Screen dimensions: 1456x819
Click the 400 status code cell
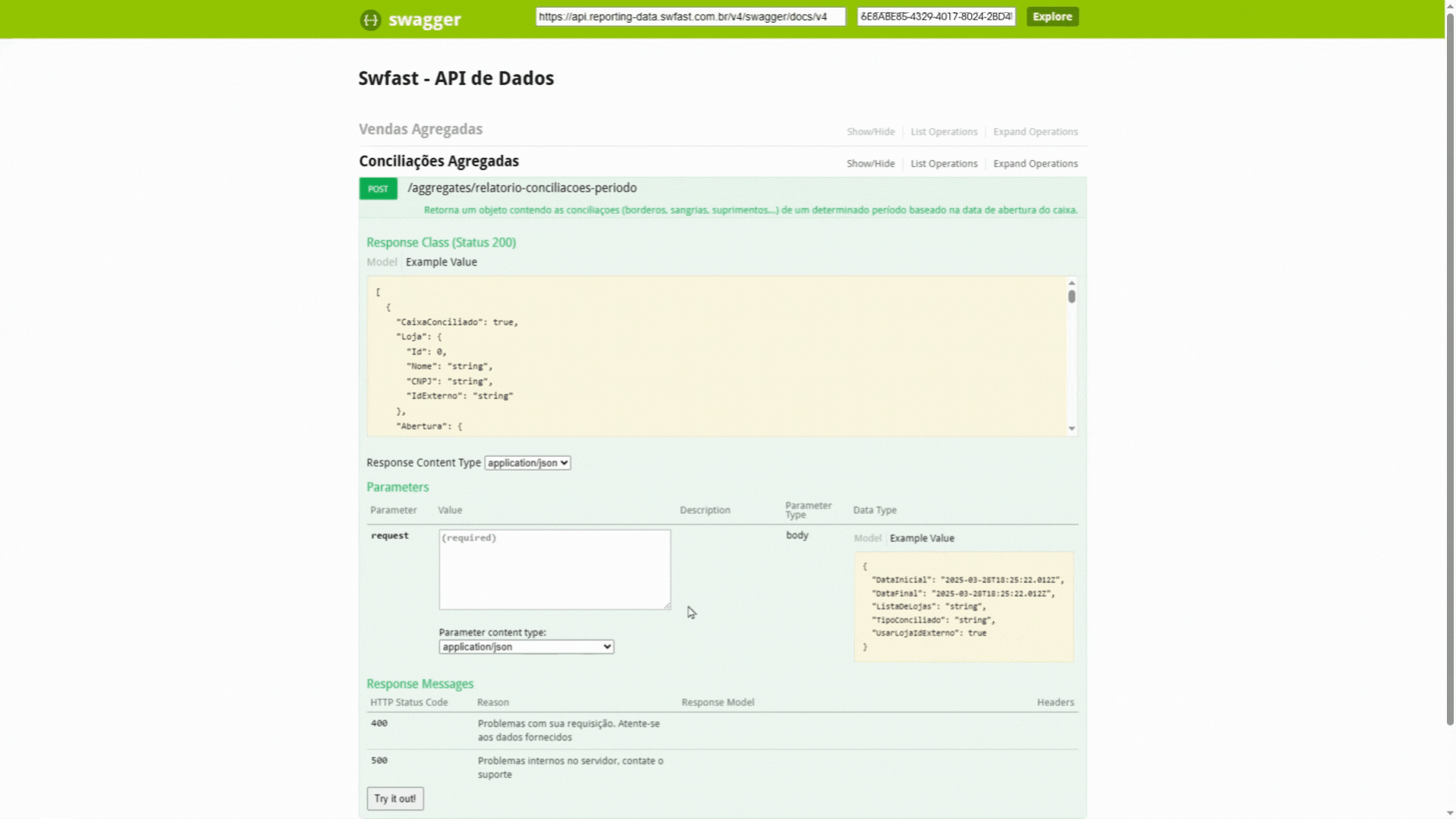tap(379, 723)
